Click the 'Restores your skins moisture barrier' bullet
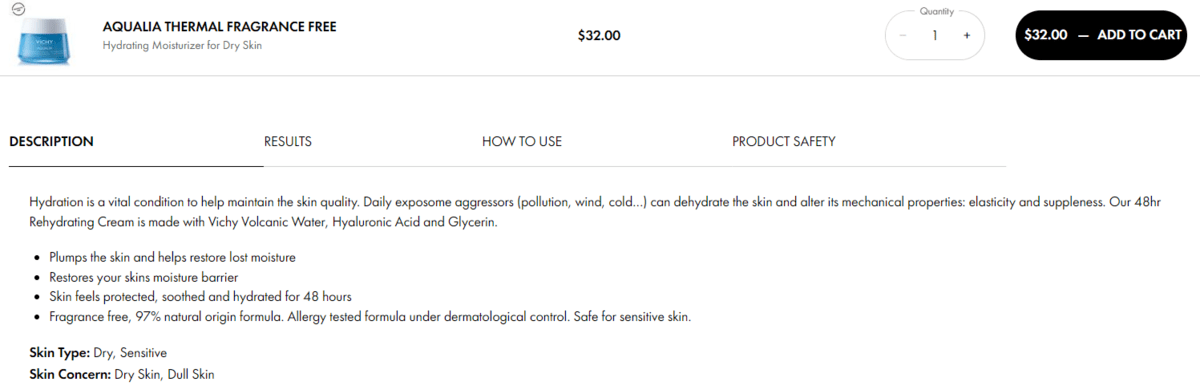The width and height of the screenshot is (1200, 390). 144,277
